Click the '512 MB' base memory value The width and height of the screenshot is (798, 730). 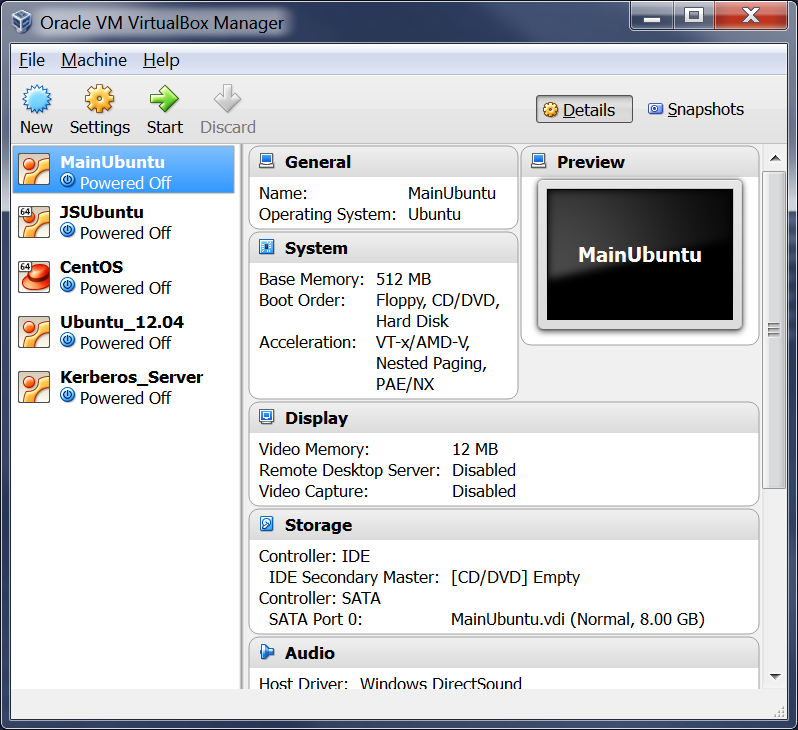(x=403, y=279)
